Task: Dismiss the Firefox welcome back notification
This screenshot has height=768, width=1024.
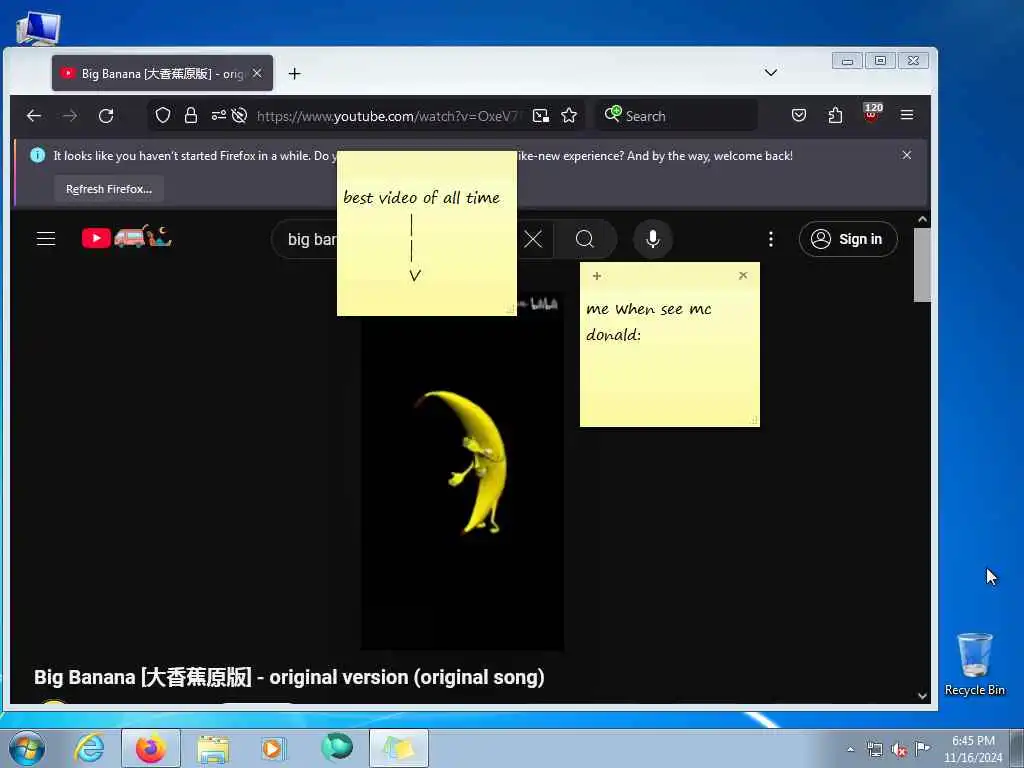Action: (906, 155)
